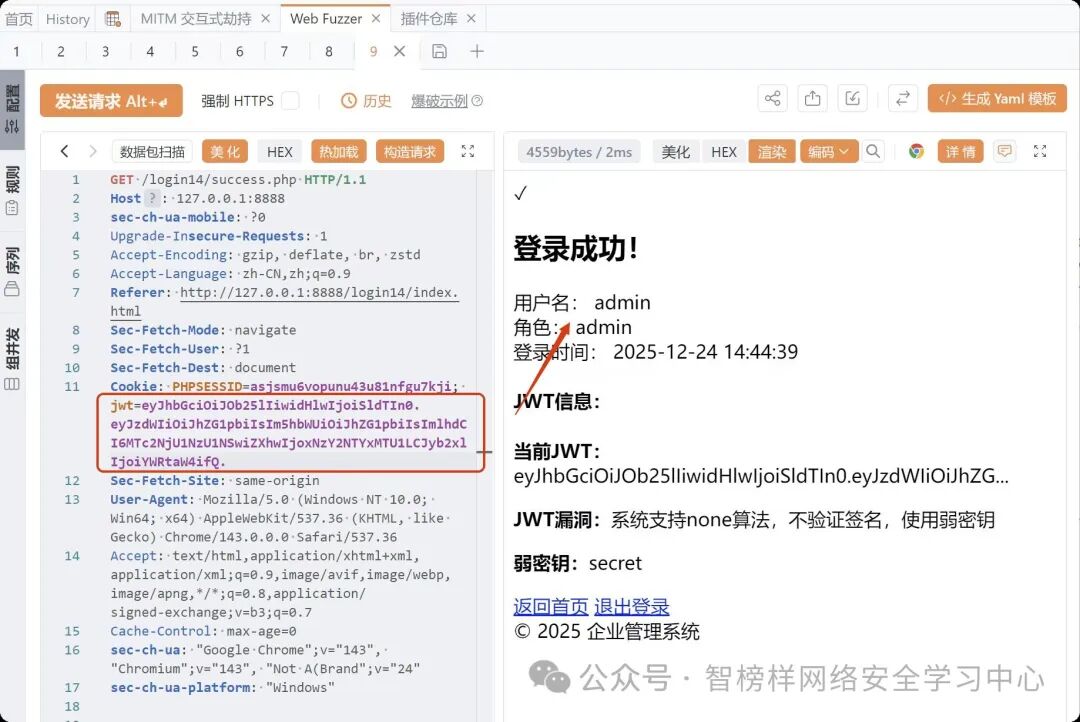1080x722 pixels.
Task: Close the 插件仓库 tab
Action: [x=471, y=19]
